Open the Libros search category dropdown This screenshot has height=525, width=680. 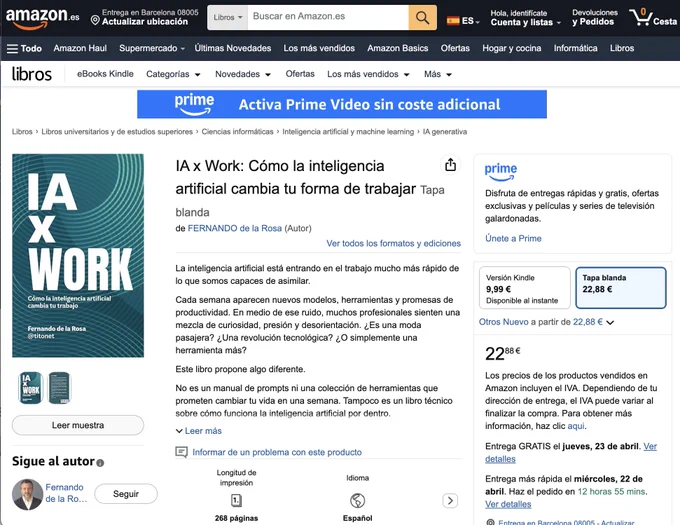228,17
